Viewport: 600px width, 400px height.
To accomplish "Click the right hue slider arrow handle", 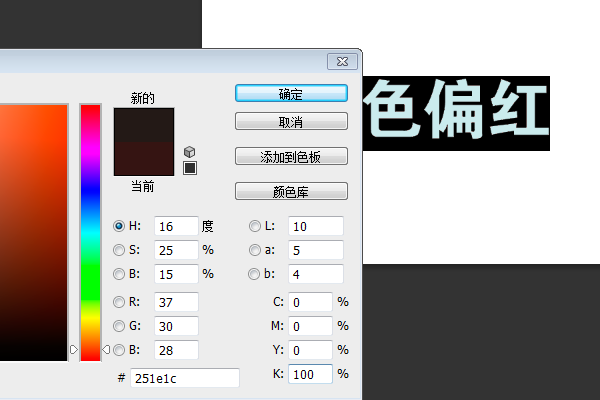I will (x=106, y=349).
